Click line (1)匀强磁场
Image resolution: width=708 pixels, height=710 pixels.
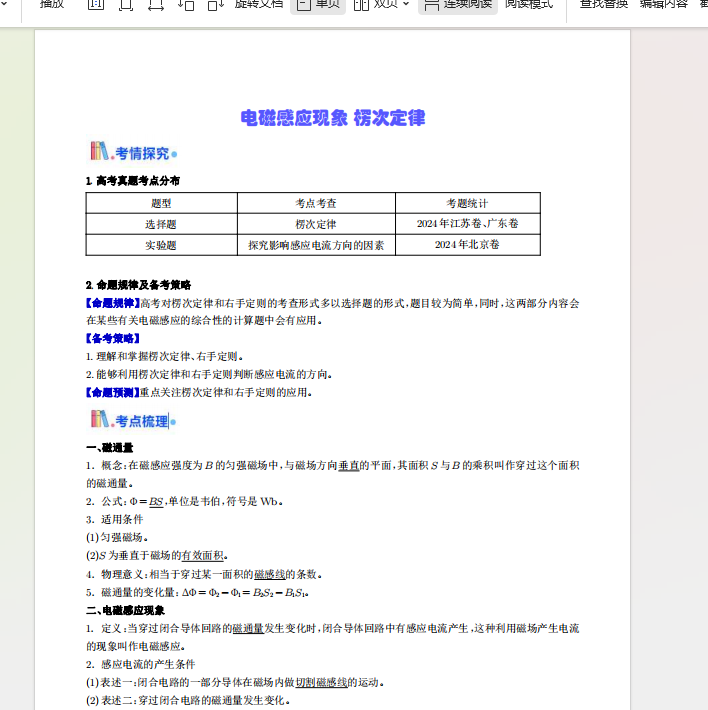click(x=117, y=537)
